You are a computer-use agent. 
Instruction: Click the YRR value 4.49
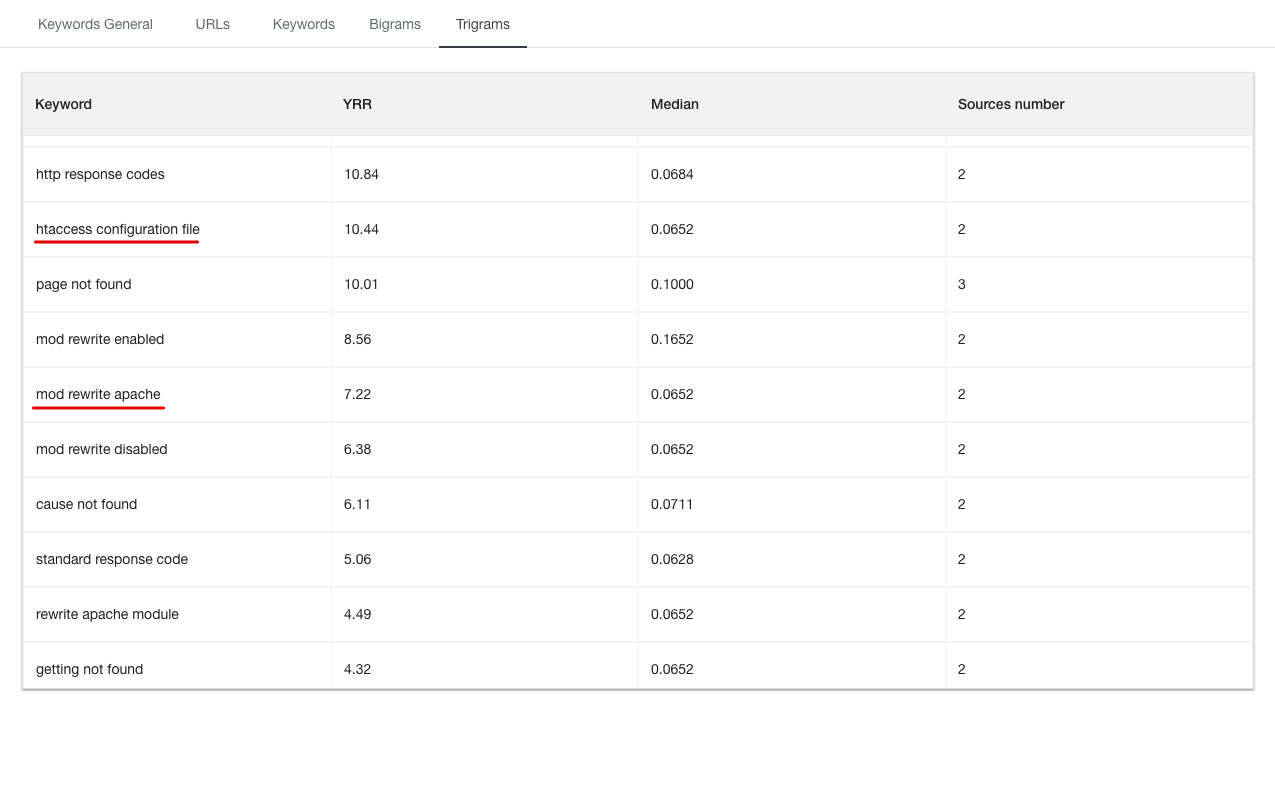click(x=358, y=614)
